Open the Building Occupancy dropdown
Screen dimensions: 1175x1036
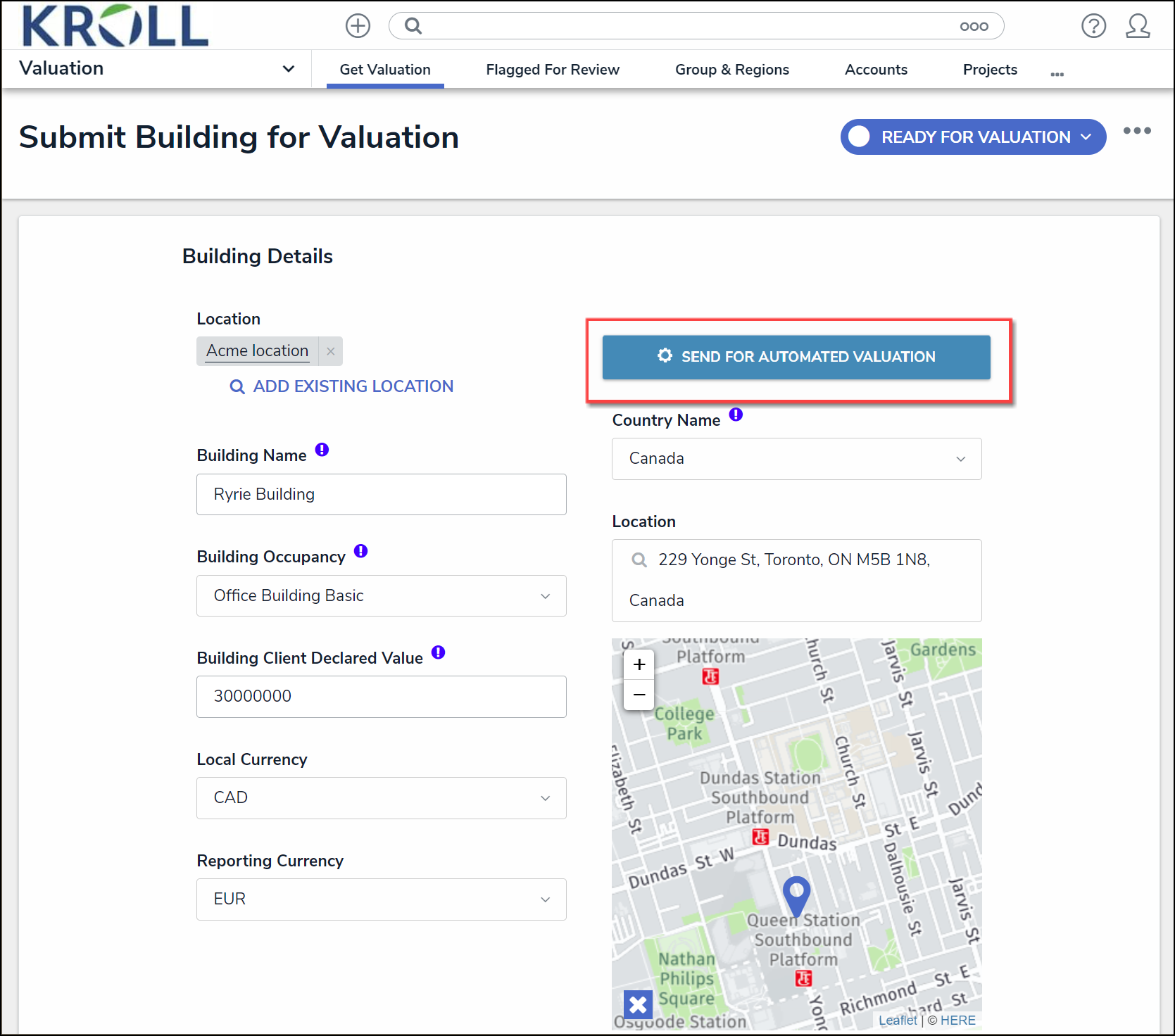381,596
